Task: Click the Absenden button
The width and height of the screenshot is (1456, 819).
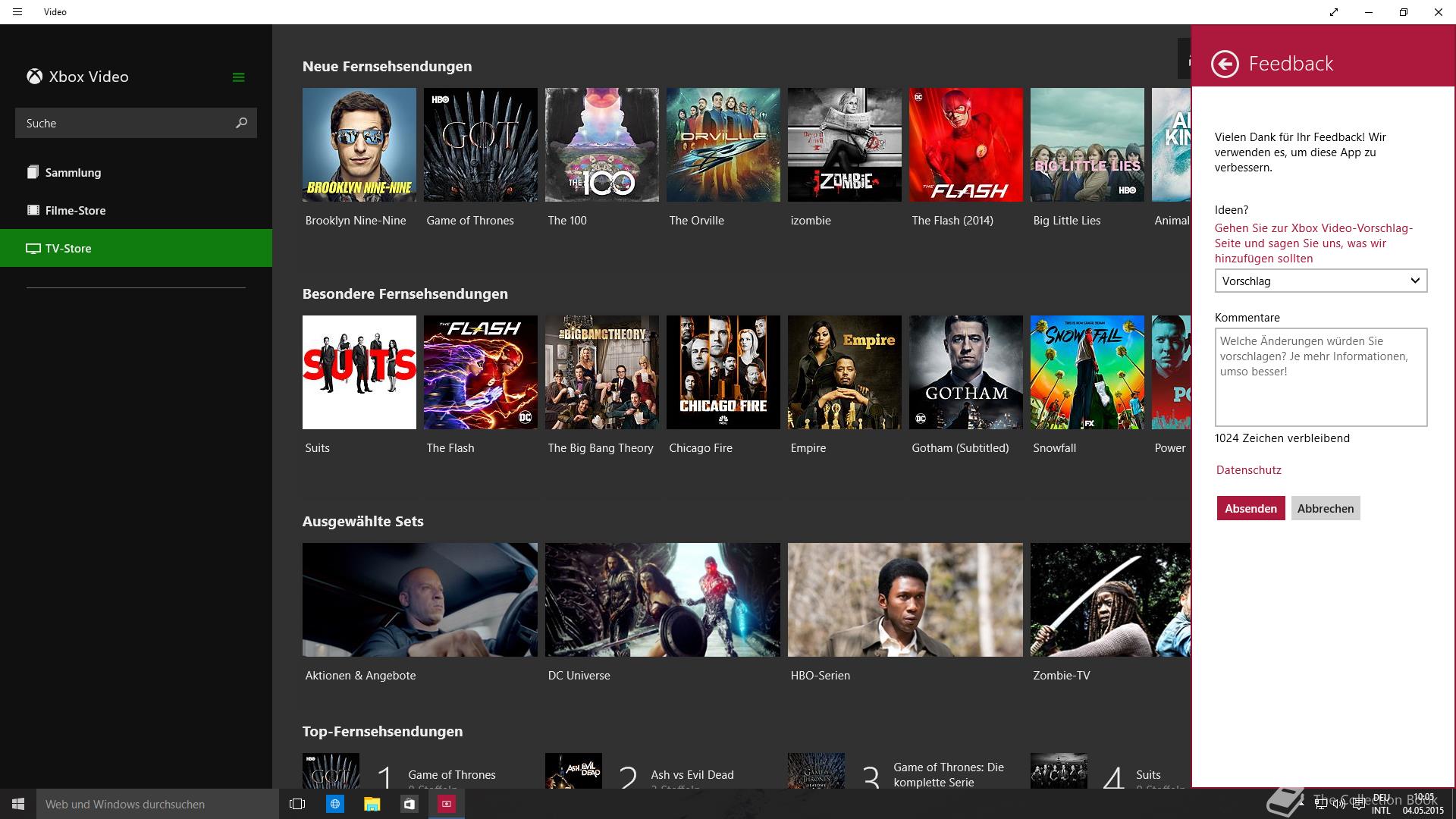Action: coord(1250,508)
